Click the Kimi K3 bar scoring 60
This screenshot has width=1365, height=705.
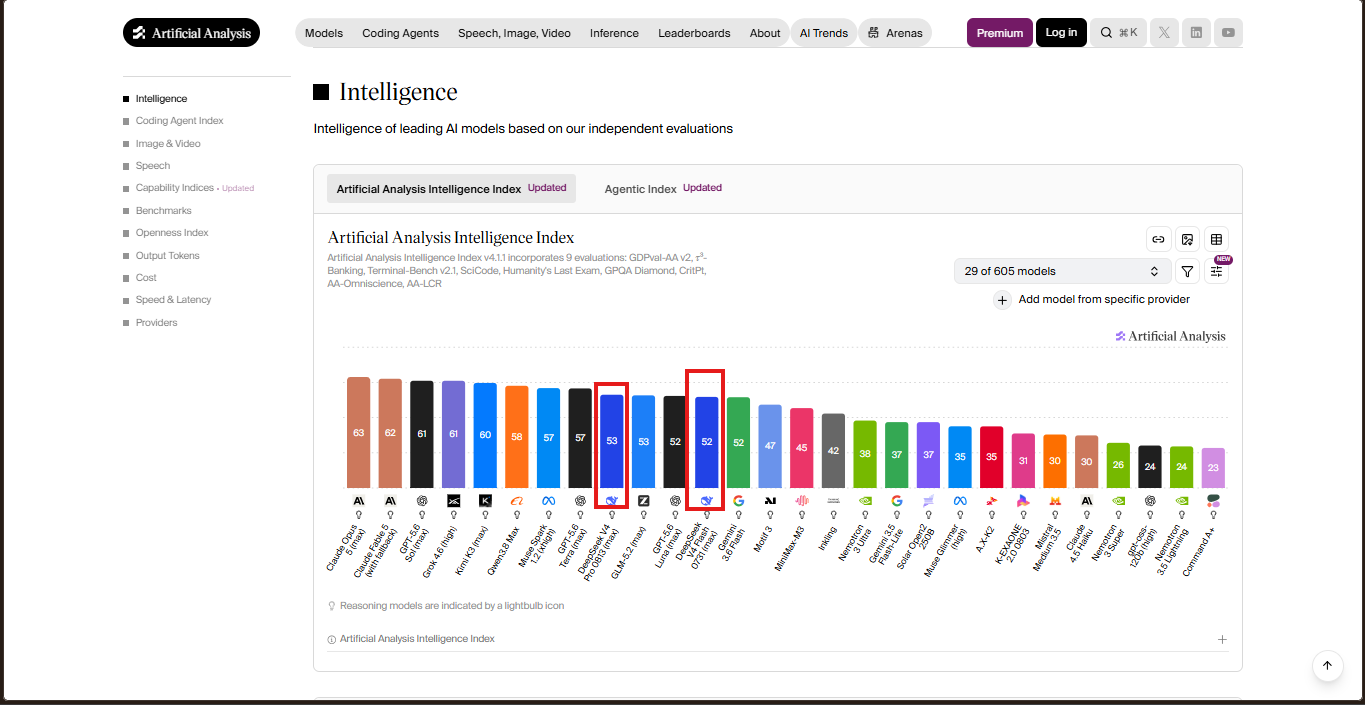coord(485,435)
